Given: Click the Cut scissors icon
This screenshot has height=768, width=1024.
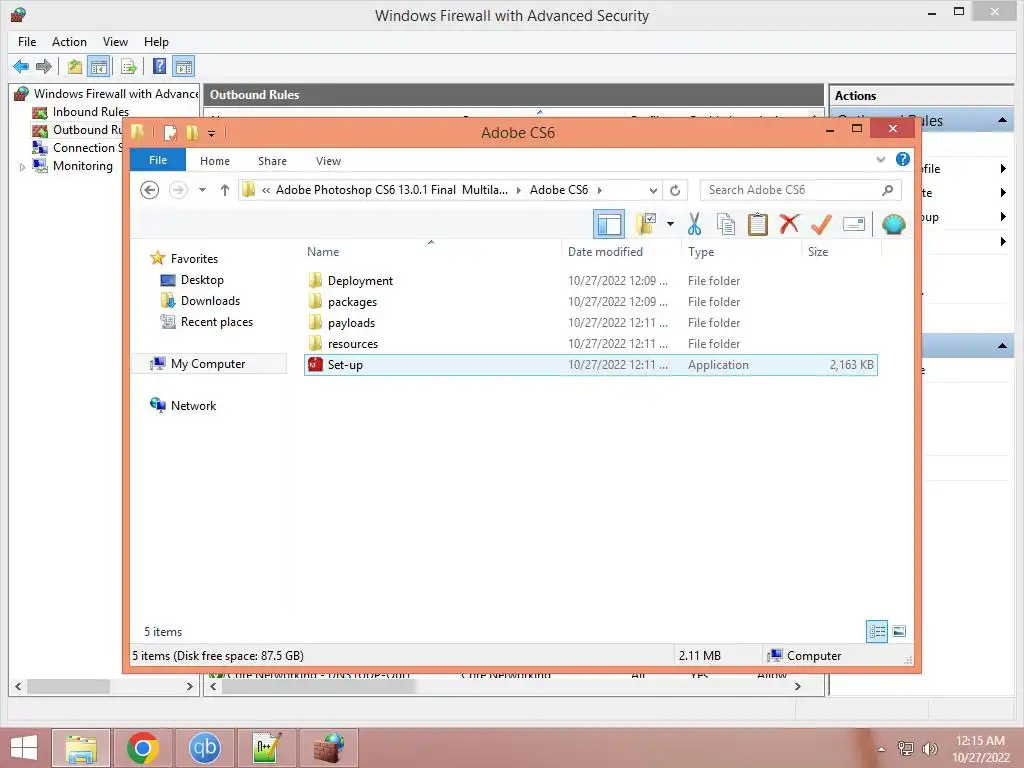Looking at the screenshot, I should [x=694, y=224].
